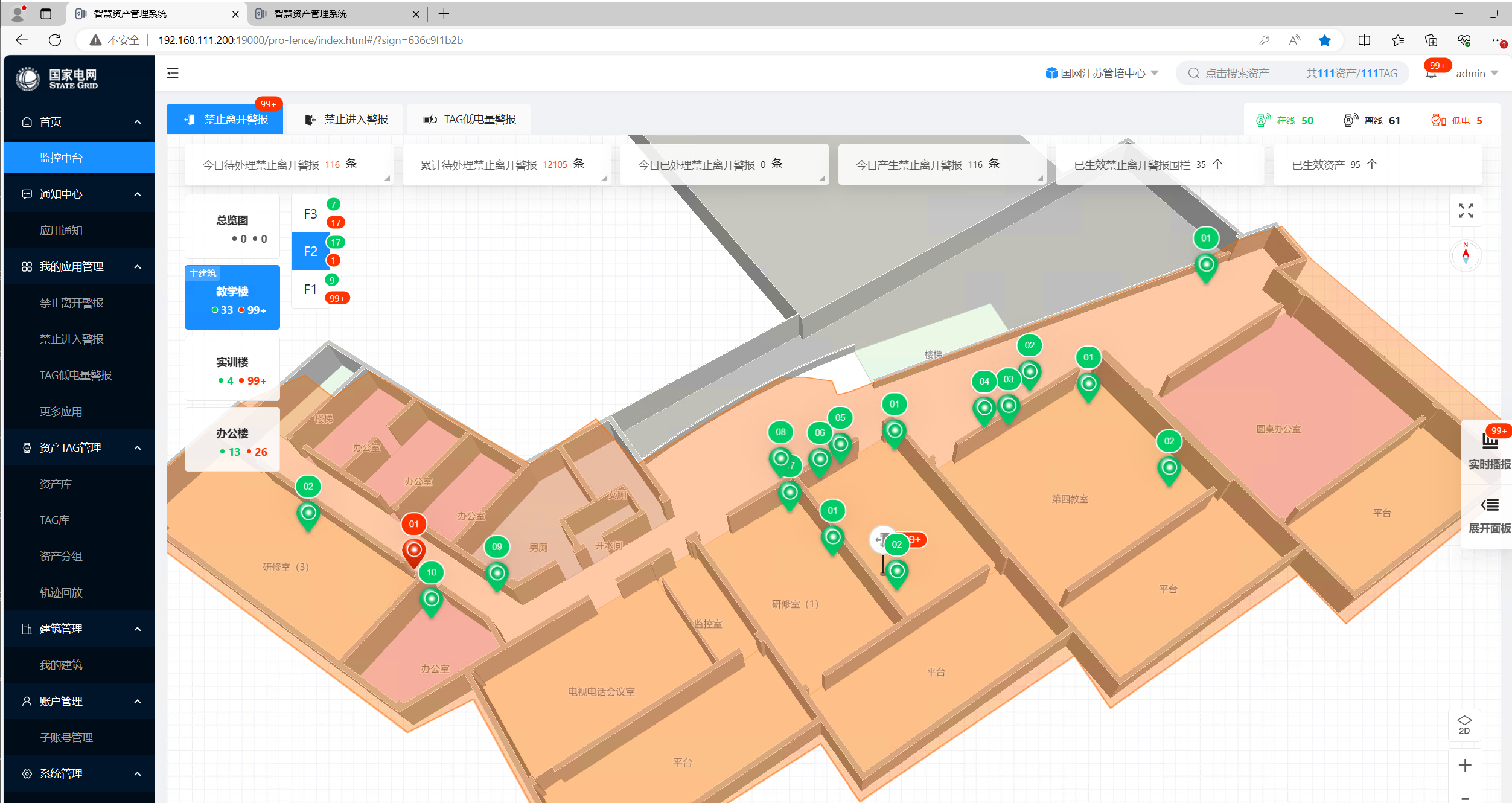The width and height of the screenshot is (1512, 803).
Task: Select the 实训楼 building card
Action: coord(232,370)
